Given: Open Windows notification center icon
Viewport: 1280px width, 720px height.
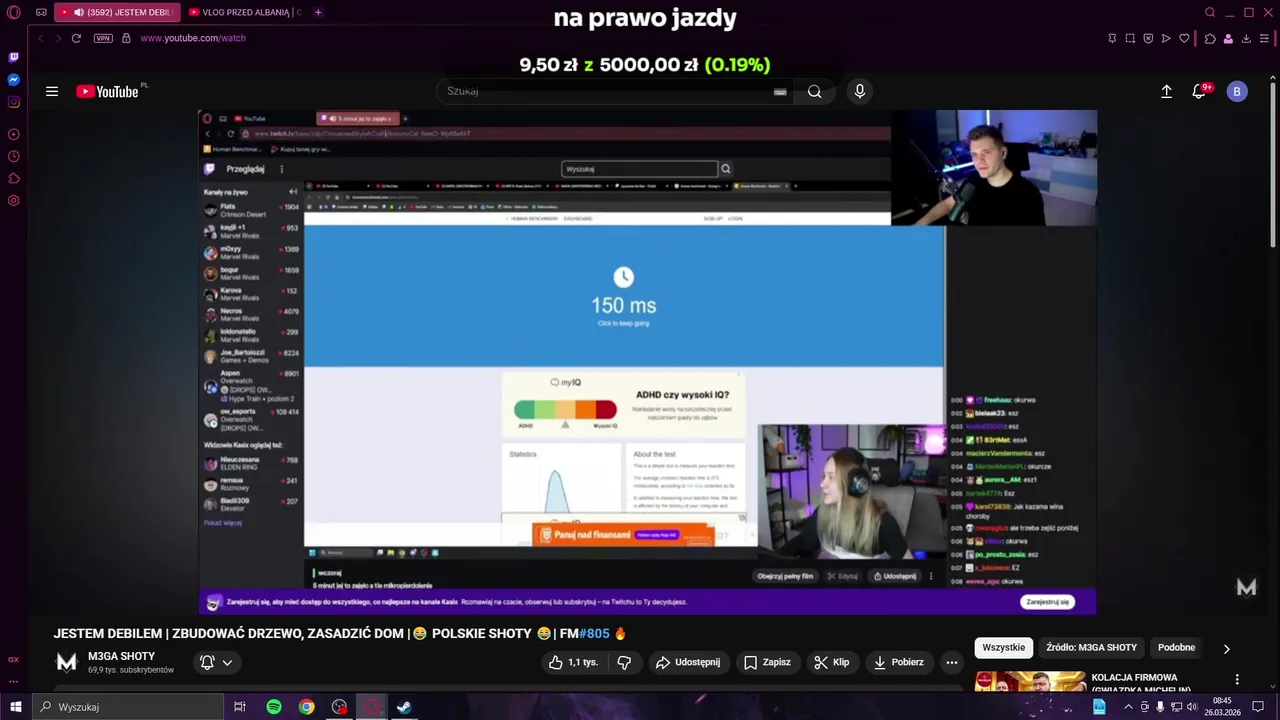Looking at the screenshot, I should tap(1258, 707).
